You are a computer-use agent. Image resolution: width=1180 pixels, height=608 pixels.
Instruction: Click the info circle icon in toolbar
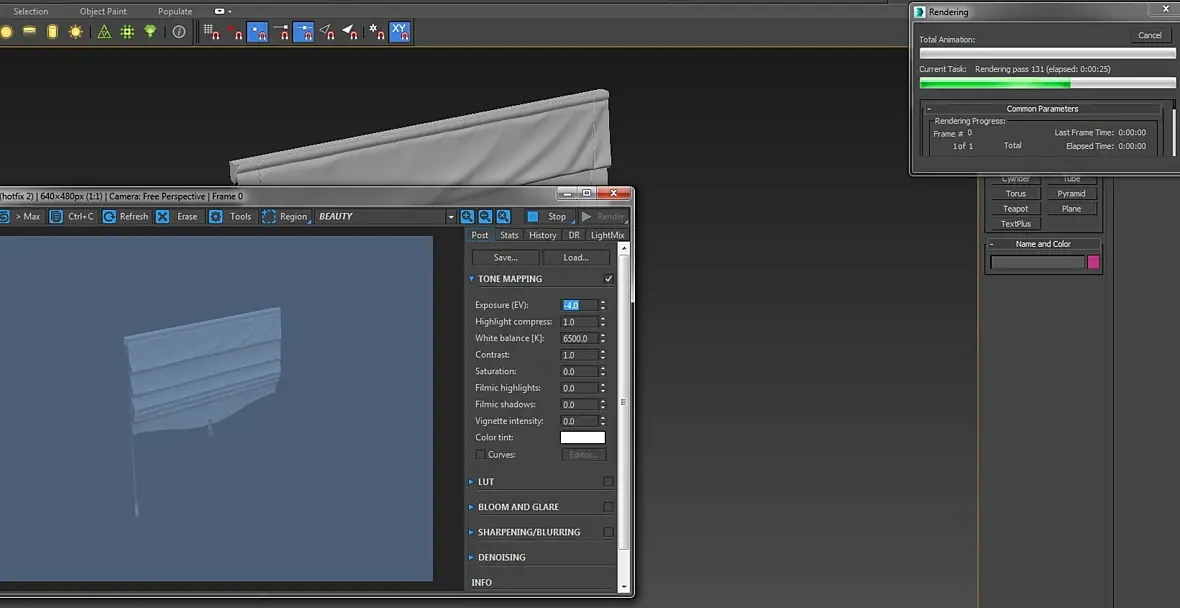tap(179, 32)
